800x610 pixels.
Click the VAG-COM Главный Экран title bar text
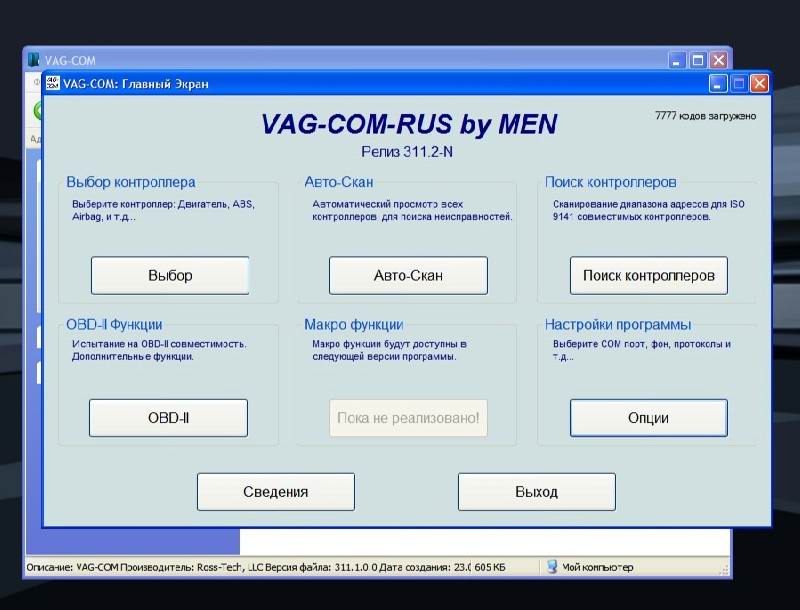click(136, 84)
